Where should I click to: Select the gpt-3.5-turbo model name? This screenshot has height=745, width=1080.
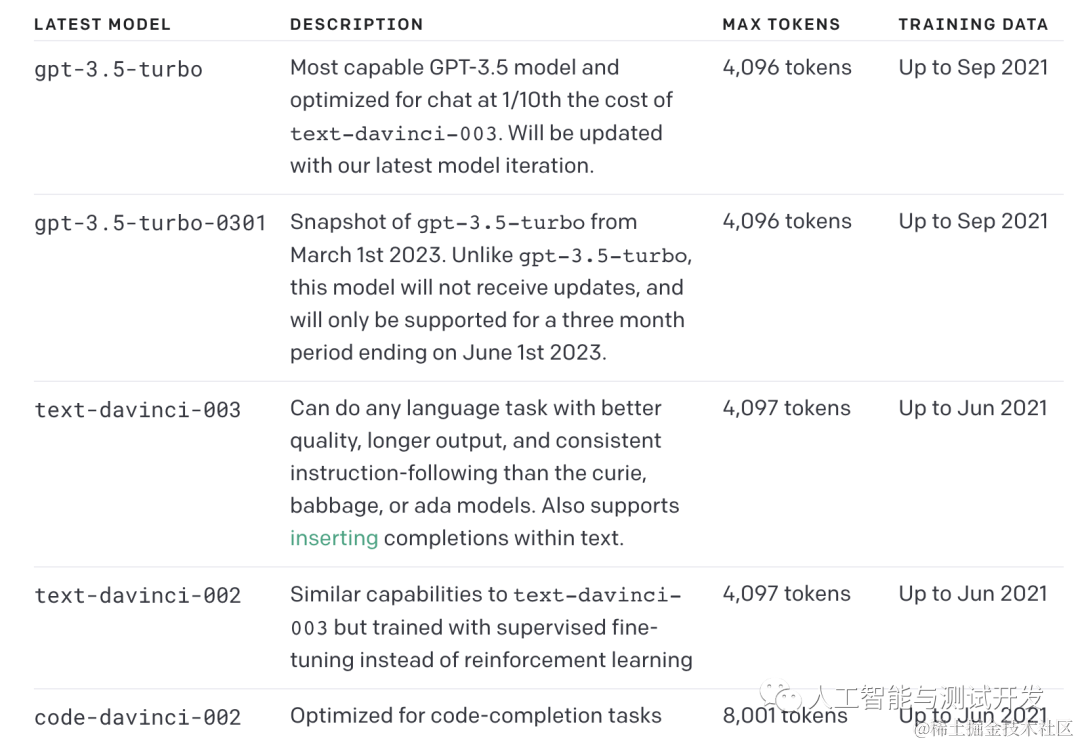click(x=118, y=70)
